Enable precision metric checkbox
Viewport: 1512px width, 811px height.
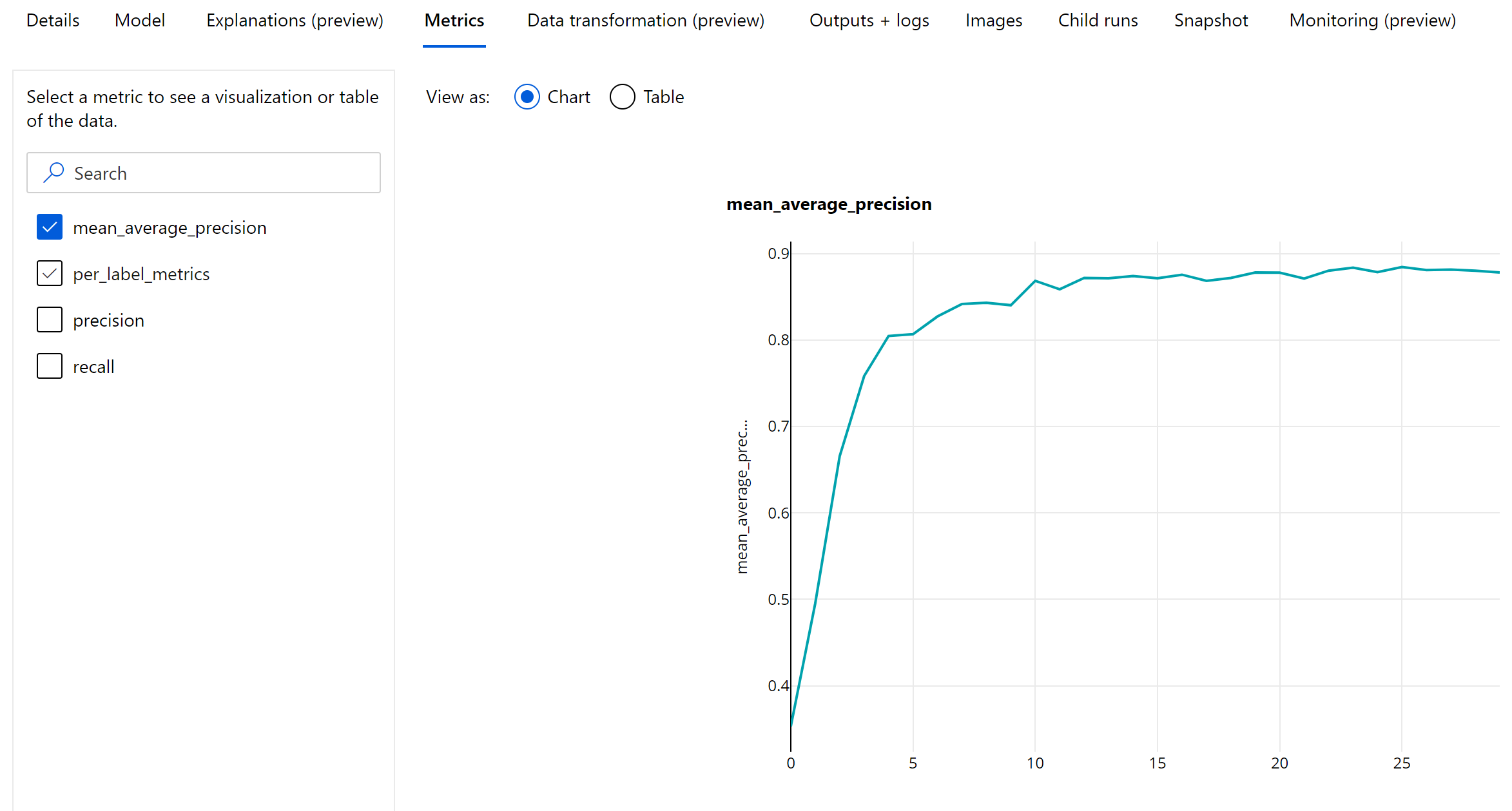point(49,319)
